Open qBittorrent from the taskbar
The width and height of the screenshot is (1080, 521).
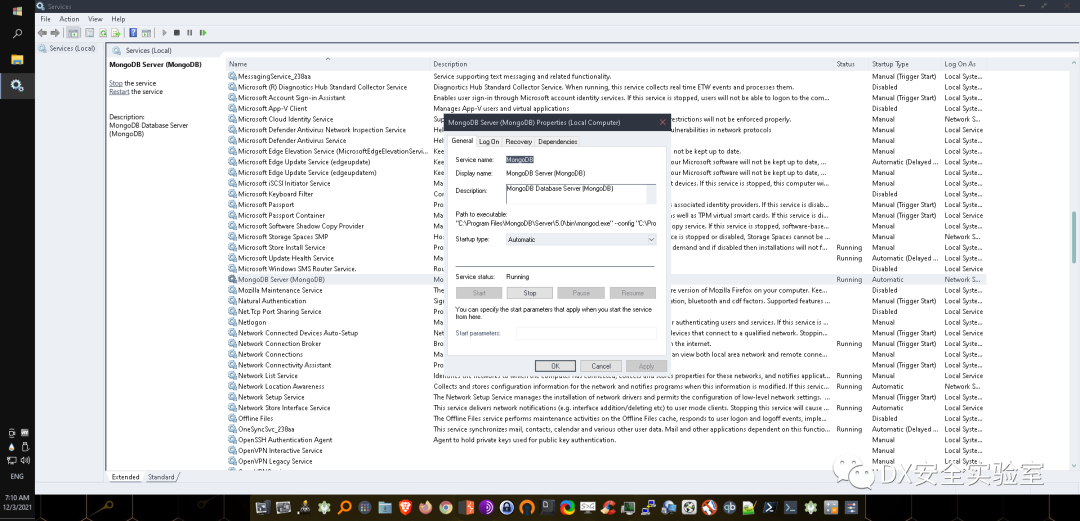pyautogui.click(x=731, y=508)
